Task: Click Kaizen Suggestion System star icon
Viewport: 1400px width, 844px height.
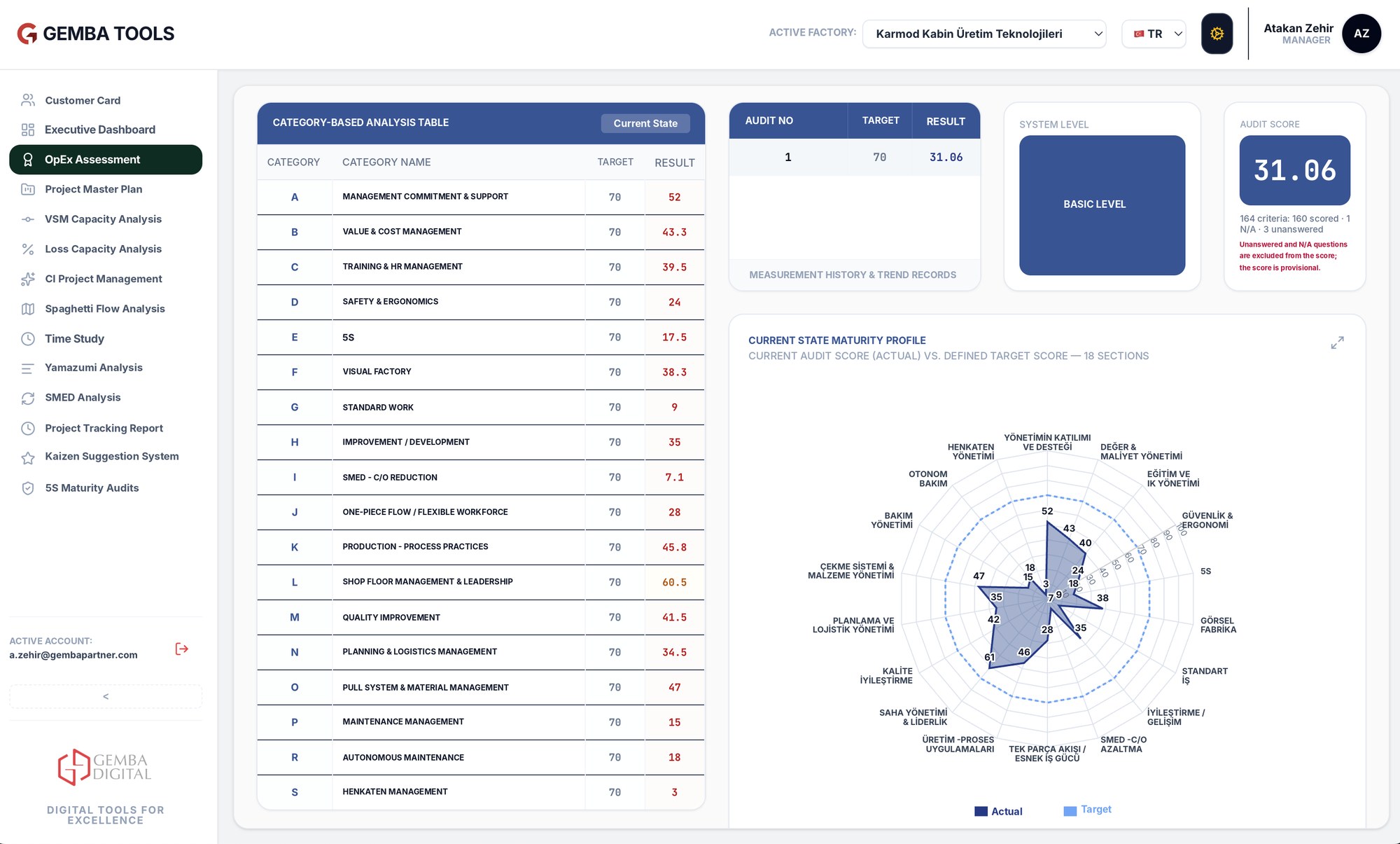Action: [x=28, y=457]
